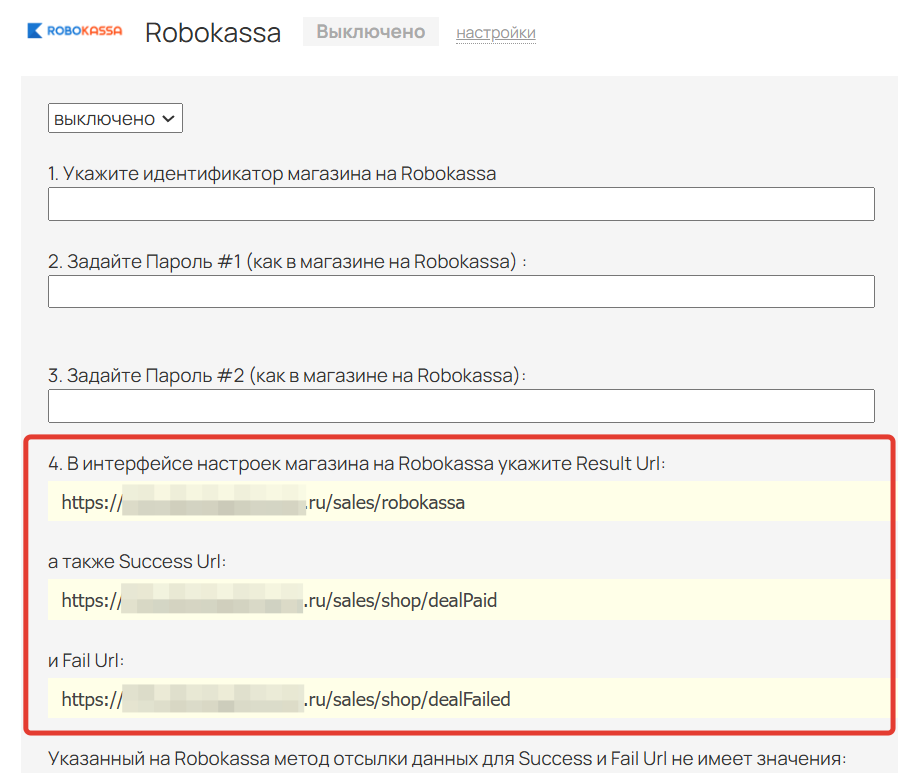Focus the Пароль #1 input field

461,291
